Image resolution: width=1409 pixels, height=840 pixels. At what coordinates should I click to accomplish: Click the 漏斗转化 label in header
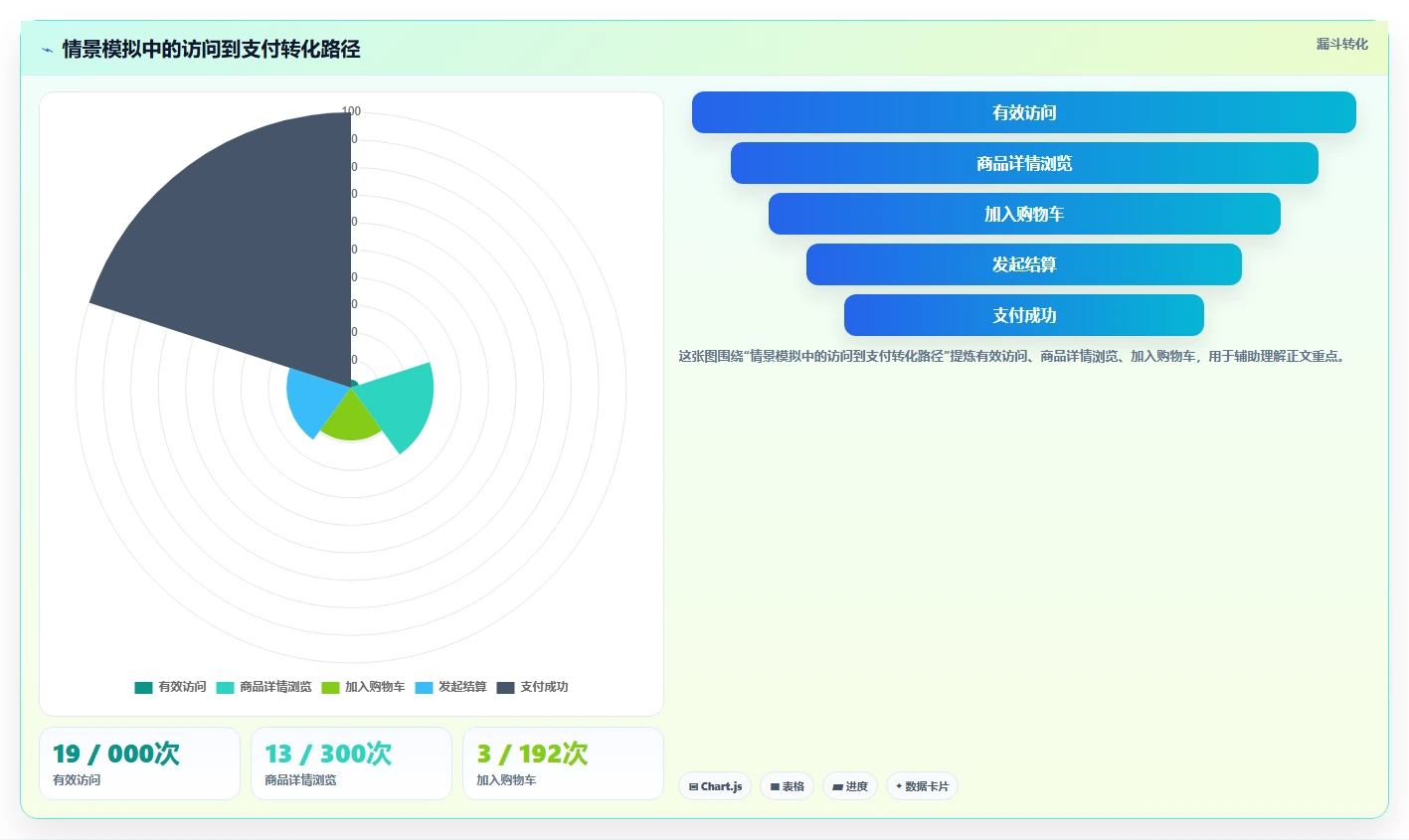pyautogui.click(x=1341, y=44)
